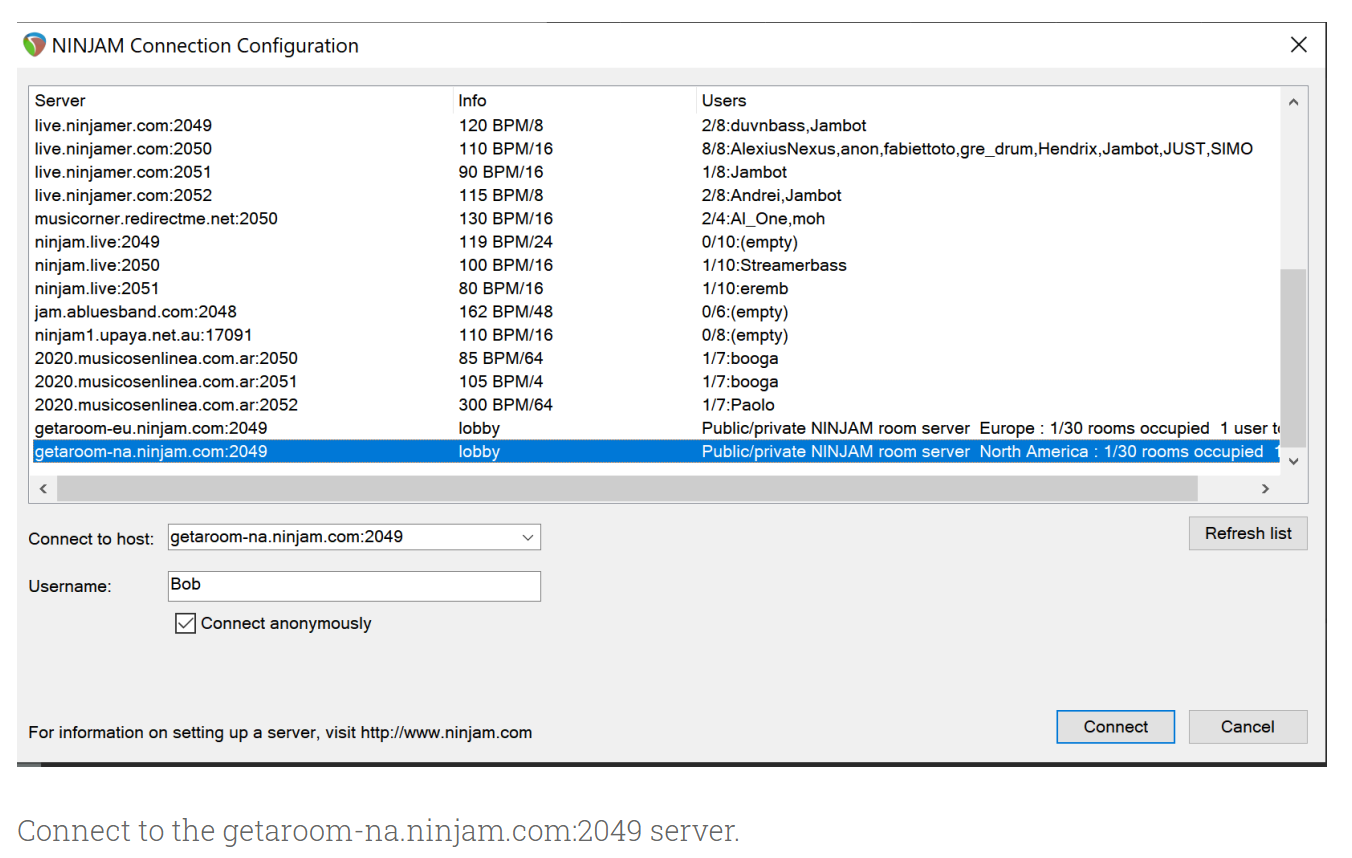Close the NINJAM Connection Configuration dialog

click(1298, 45)
